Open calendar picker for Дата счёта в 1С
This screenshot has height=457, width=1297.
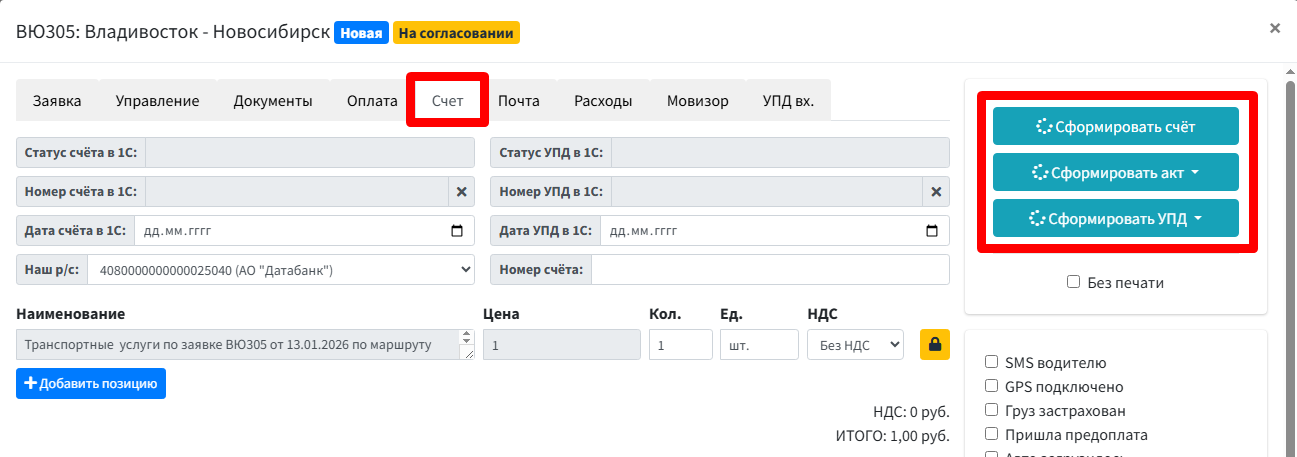click(458, 230)
